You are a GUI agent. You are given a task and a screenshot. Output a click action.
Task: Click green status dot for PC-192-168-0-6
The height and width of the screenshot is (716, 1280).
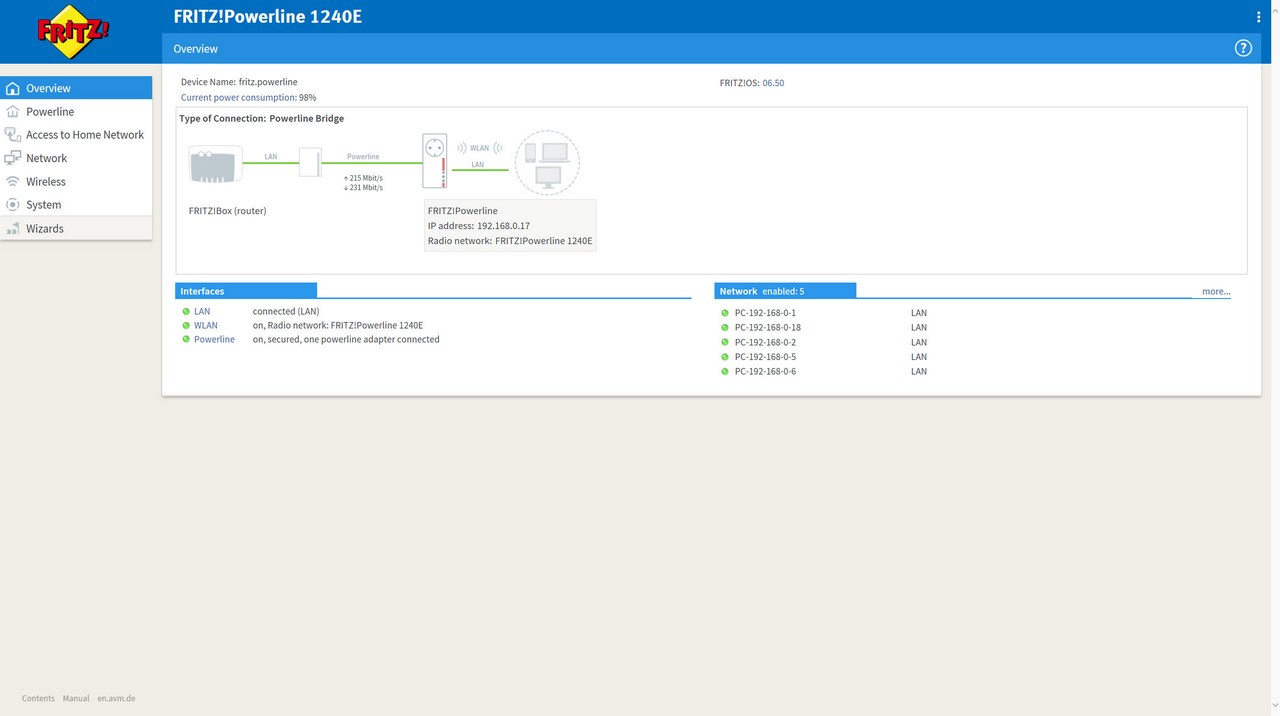(725, 372)
